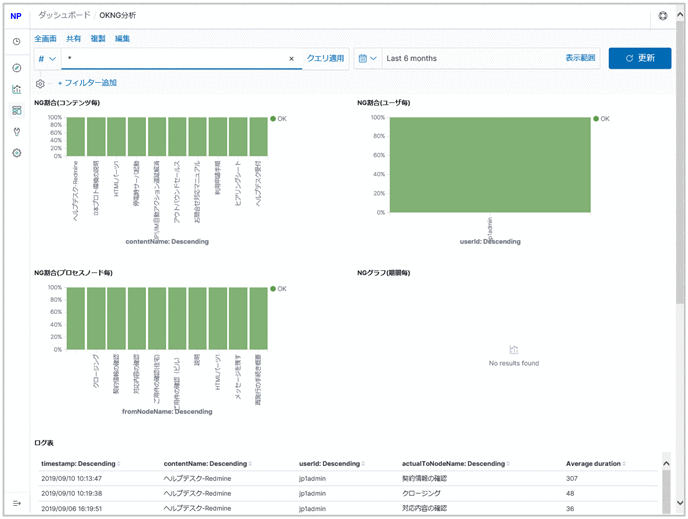Toggle the OK legend in the NG割合(ユーザ毎) chart
This screenshot has width=688, height=519.
tap(601, 118)
